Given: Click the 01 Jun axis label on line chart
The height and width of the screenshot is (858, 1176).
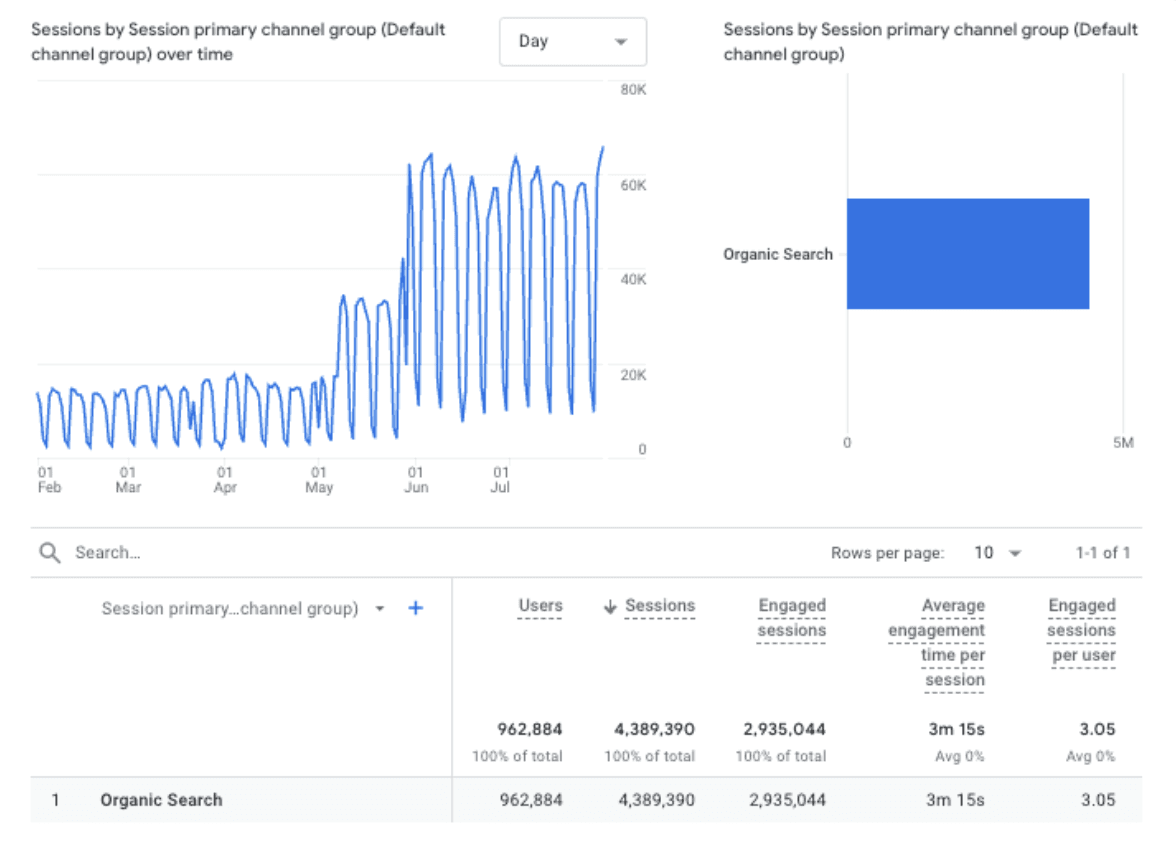Looking at the screenshot, I should coord(416,480).
